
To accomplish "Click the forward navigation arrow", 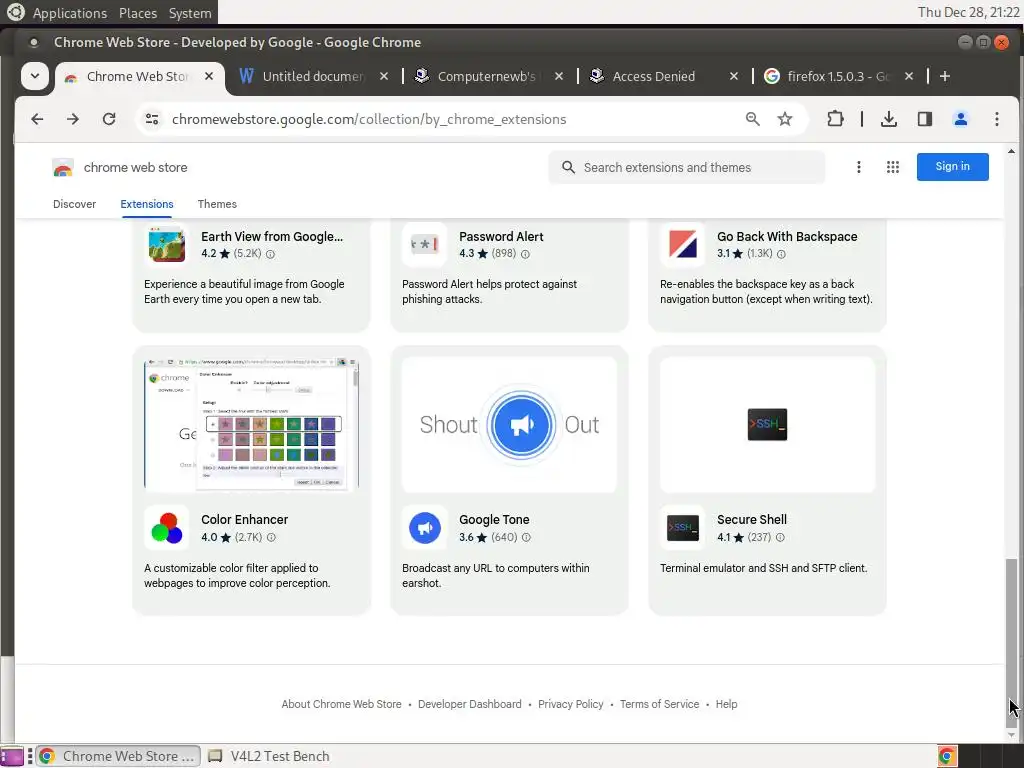I will coord(73,119).
